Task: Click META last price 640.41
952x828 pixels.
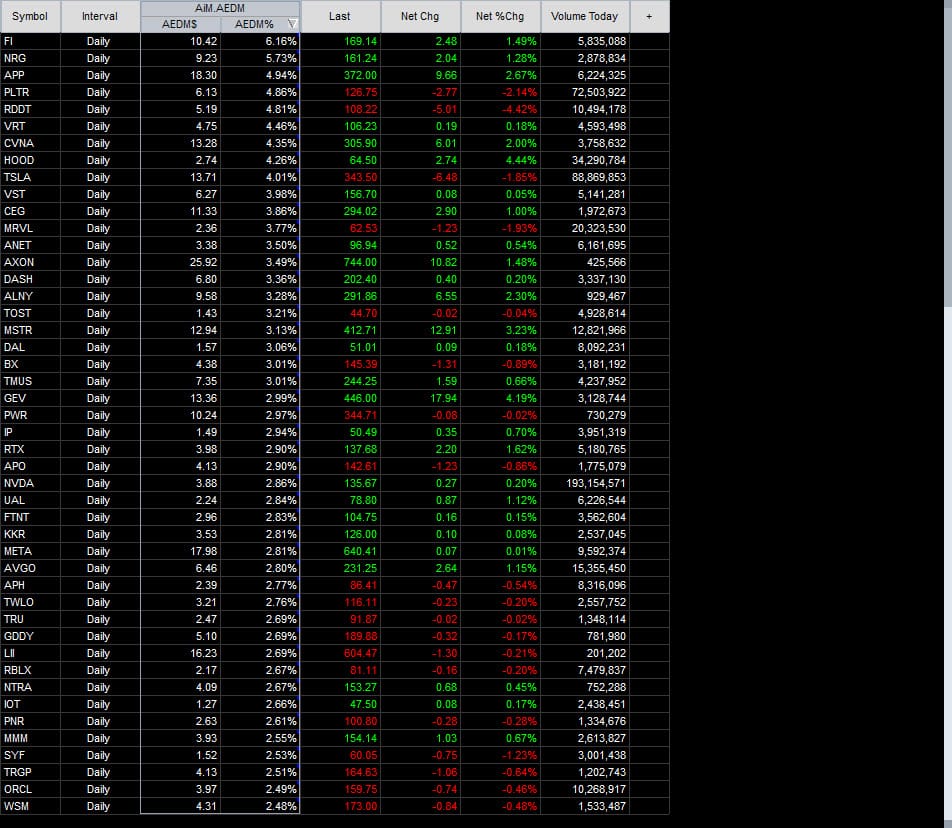Action: [x=361, y=551]
